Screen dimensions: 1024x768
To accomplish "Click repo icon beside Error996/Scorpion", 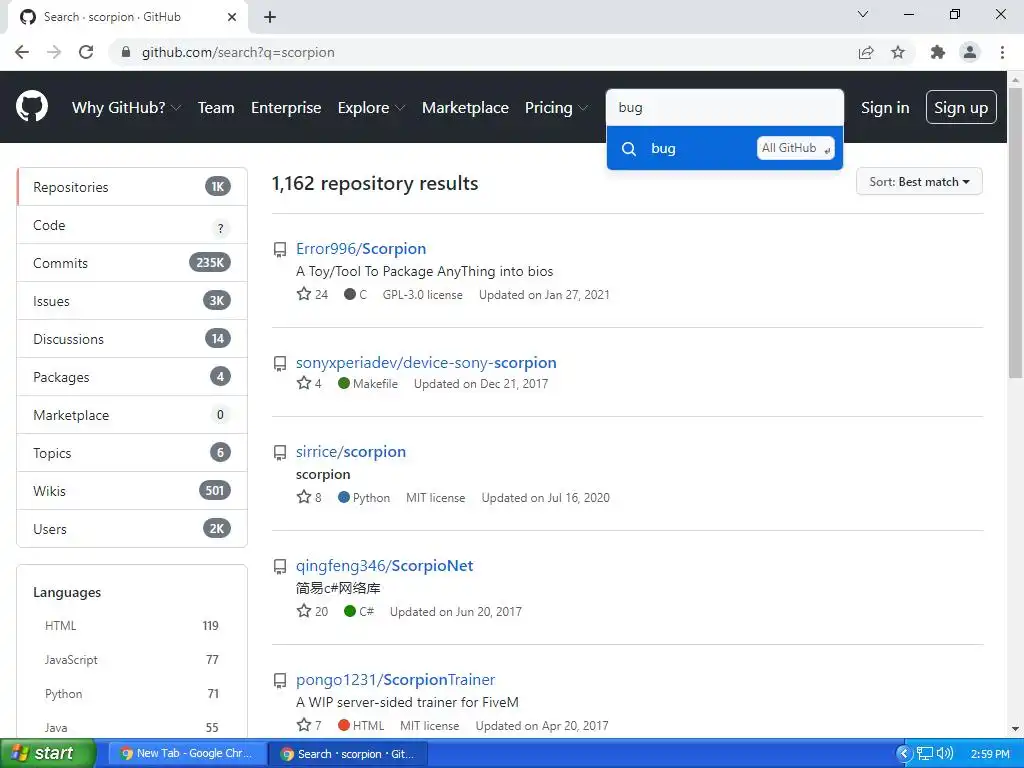I will pos(280,249).
